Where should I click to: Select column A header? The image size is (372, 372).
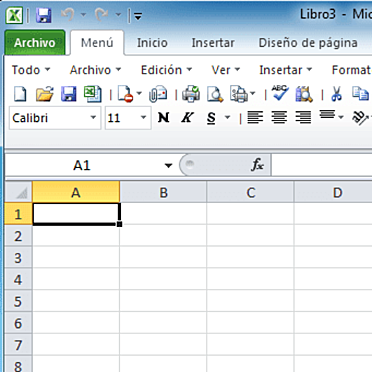76,192
